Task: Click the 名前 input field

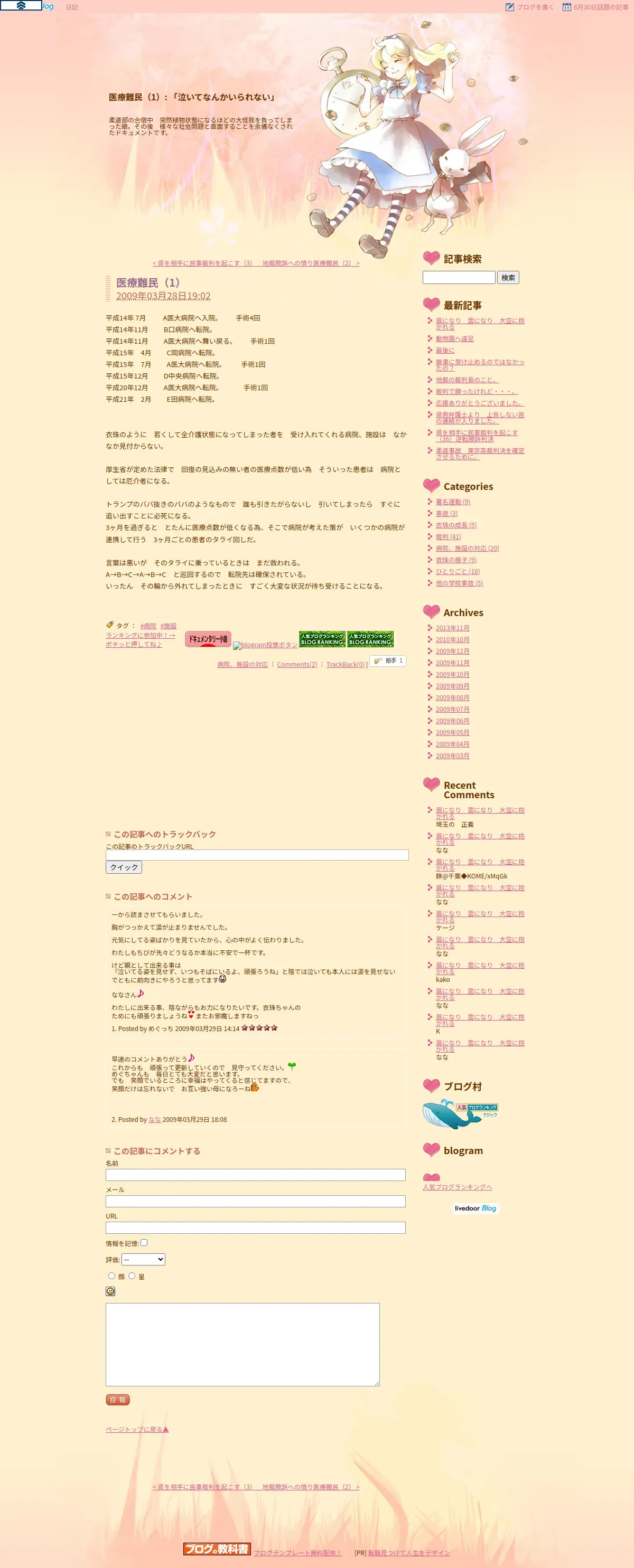Action: [x=255, y=1175]
